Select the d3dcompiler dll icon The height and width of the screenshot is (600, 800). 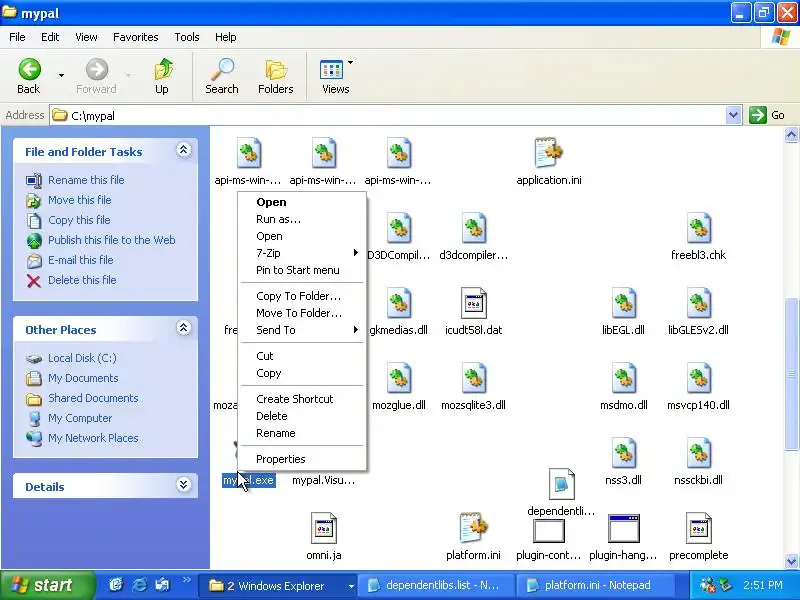click(x=473, y=228)
